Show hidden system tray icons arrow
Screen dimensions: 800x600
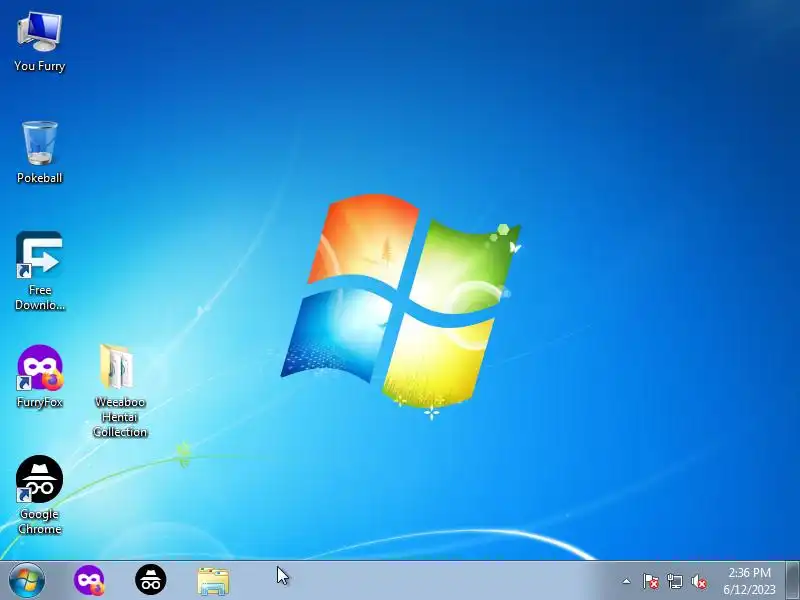pyautogui.click(x=627, y=581)
